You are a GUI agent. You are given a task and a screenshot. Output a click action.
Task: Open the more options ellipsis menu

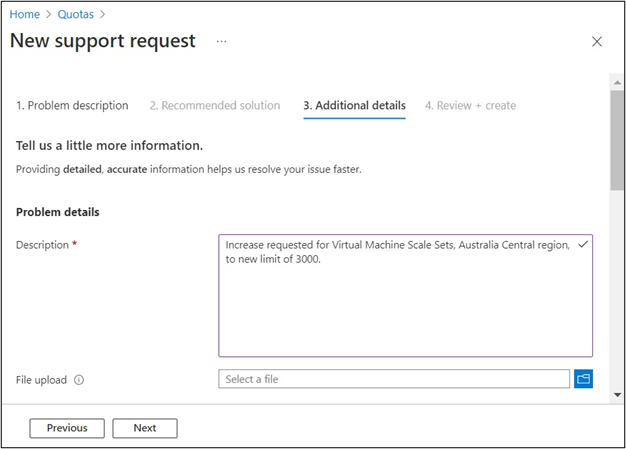tap(221, 41)
